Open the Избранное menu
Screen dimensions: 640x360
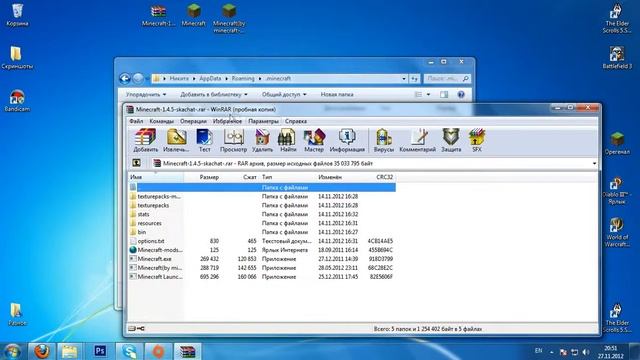click(227, 121)
